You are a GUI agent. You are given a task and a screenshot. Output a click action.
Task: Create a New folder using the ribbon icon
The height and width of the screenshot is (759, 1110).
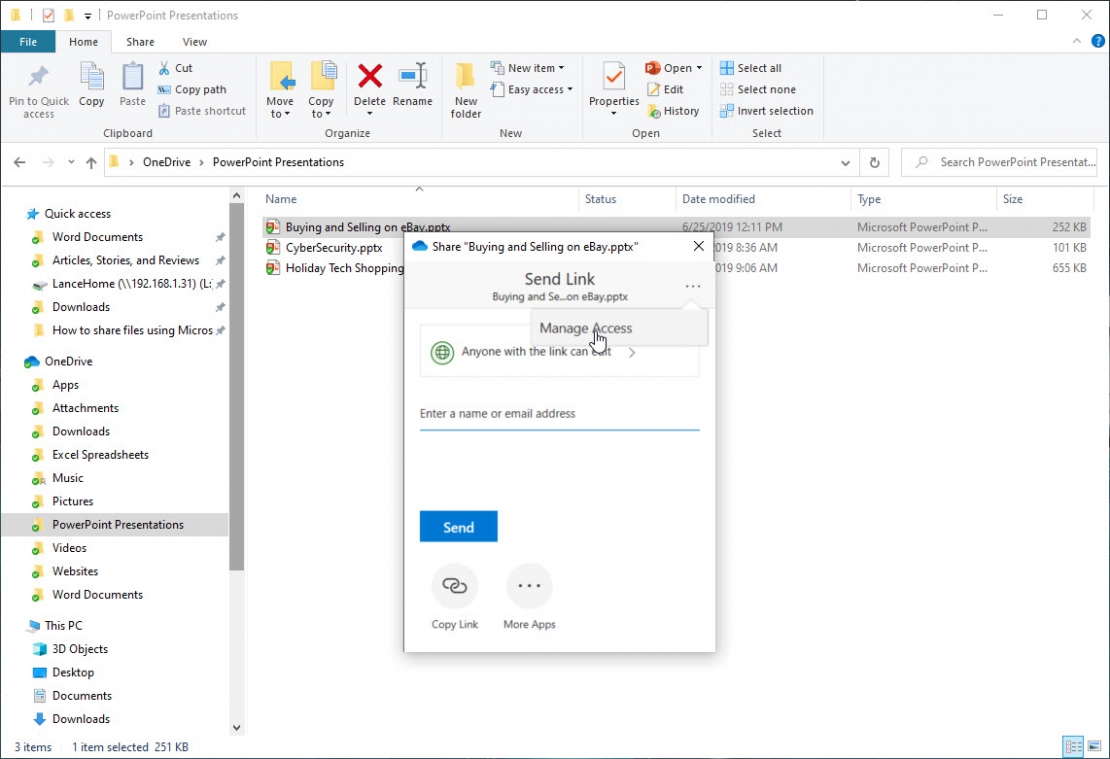[x=465, y=88]
